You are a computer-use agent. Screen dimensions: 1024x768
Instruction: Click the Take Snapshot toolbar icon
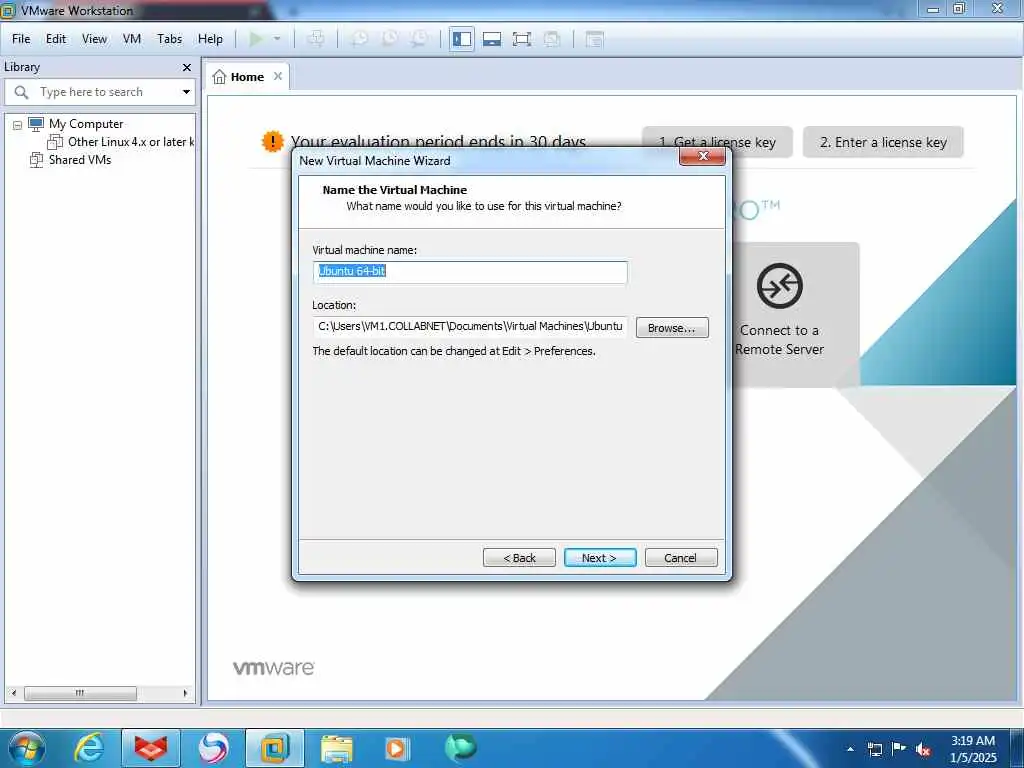point(359,39)
